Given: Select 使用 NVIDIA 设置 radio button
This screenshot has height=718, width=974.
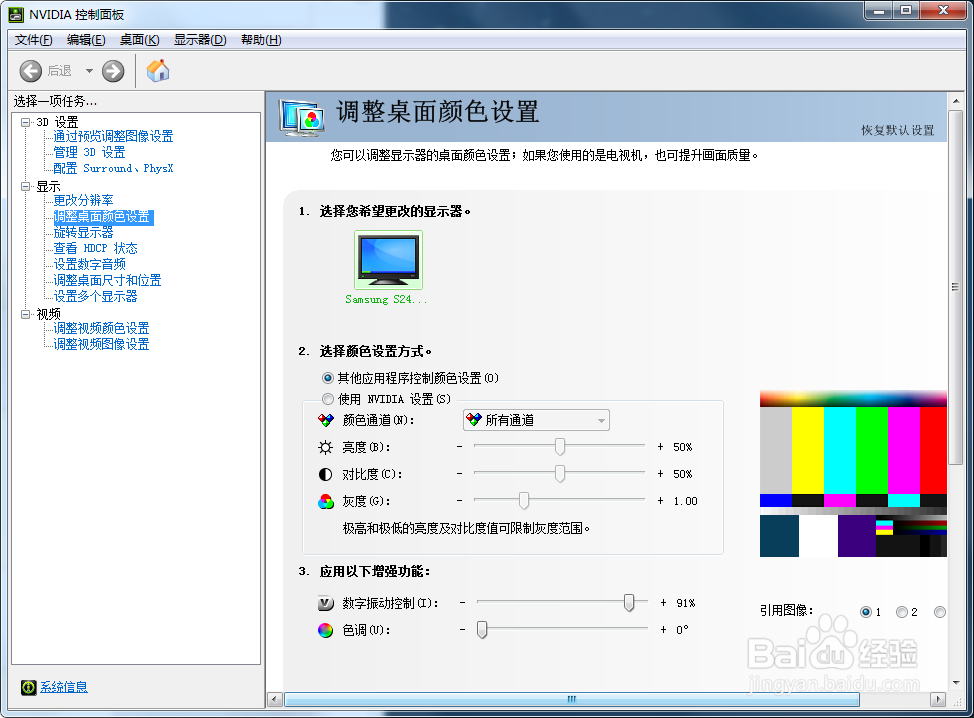Looking at the screenshot, I should click(328, 399).
